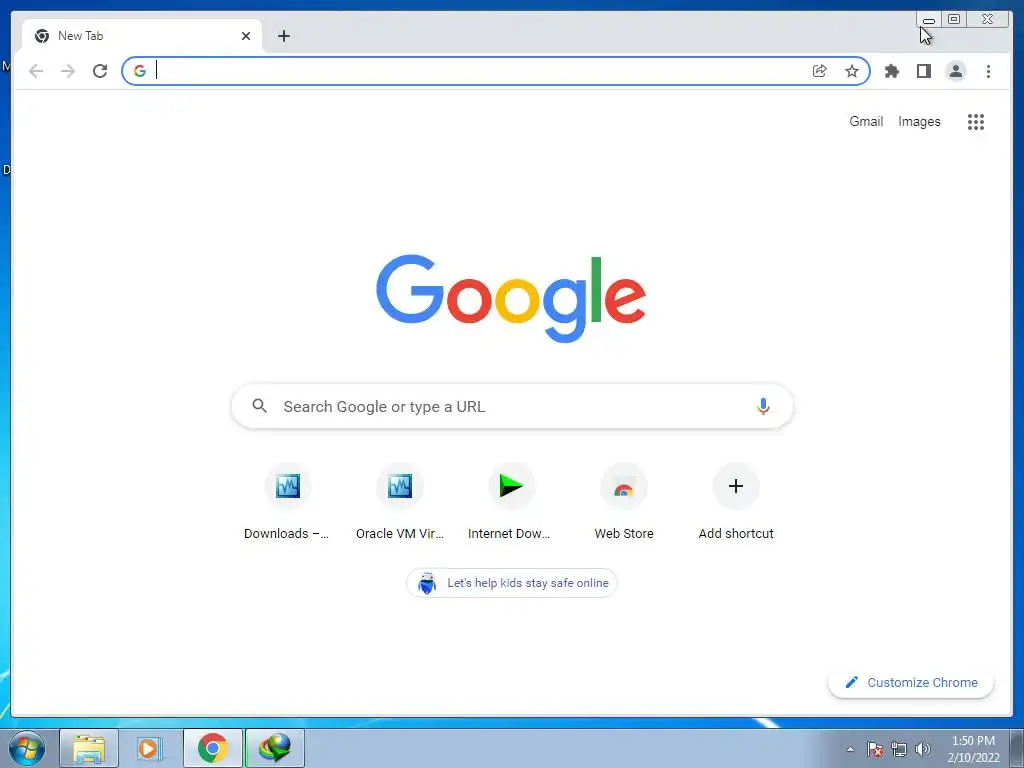Click the back navigation arrow
This screenshot has width=1024, height=768.
(x=36, y=71)
